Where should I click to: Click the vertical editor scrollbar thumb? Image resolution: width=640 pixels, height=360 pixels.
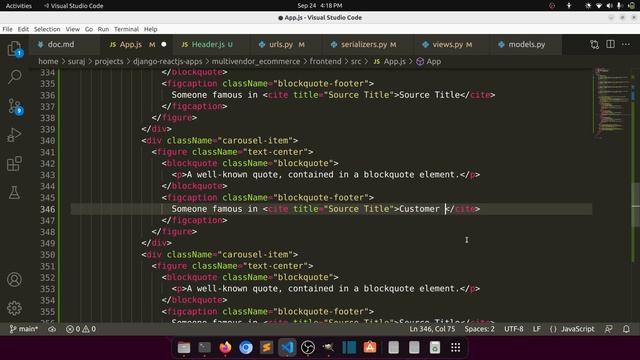click(x=636, y=204)
